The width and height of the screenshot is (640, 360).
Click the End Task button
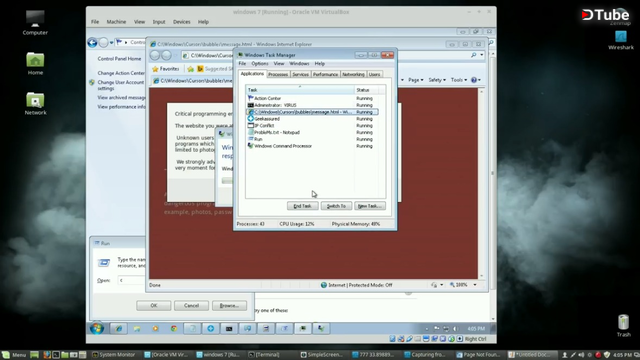pos(302,206)
